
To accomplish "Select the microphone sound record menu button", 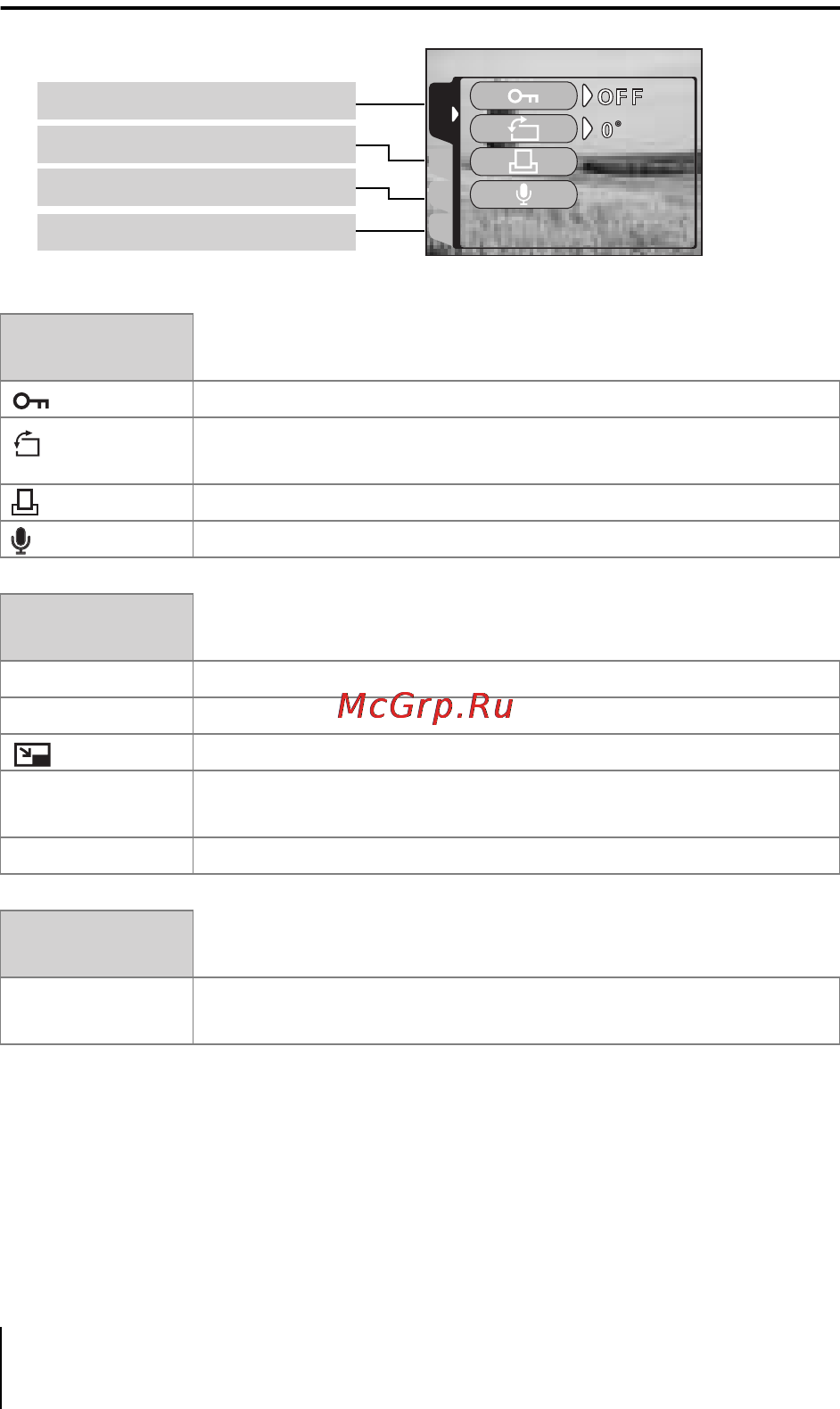I will coord(523,194).
